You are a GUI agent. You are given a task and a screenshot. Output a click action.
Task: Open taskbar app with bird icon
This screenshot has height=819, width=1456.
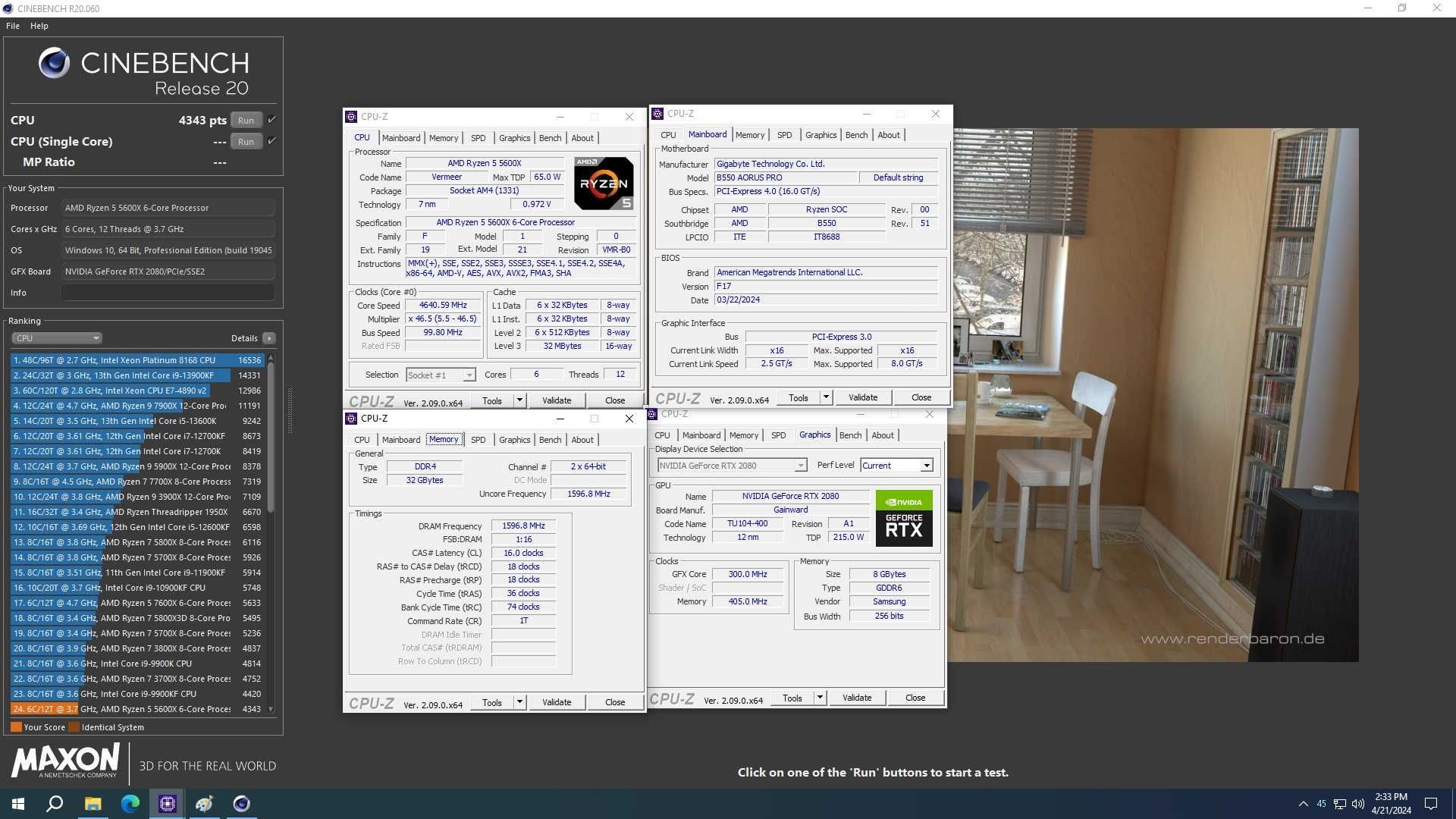pos(204,804)
